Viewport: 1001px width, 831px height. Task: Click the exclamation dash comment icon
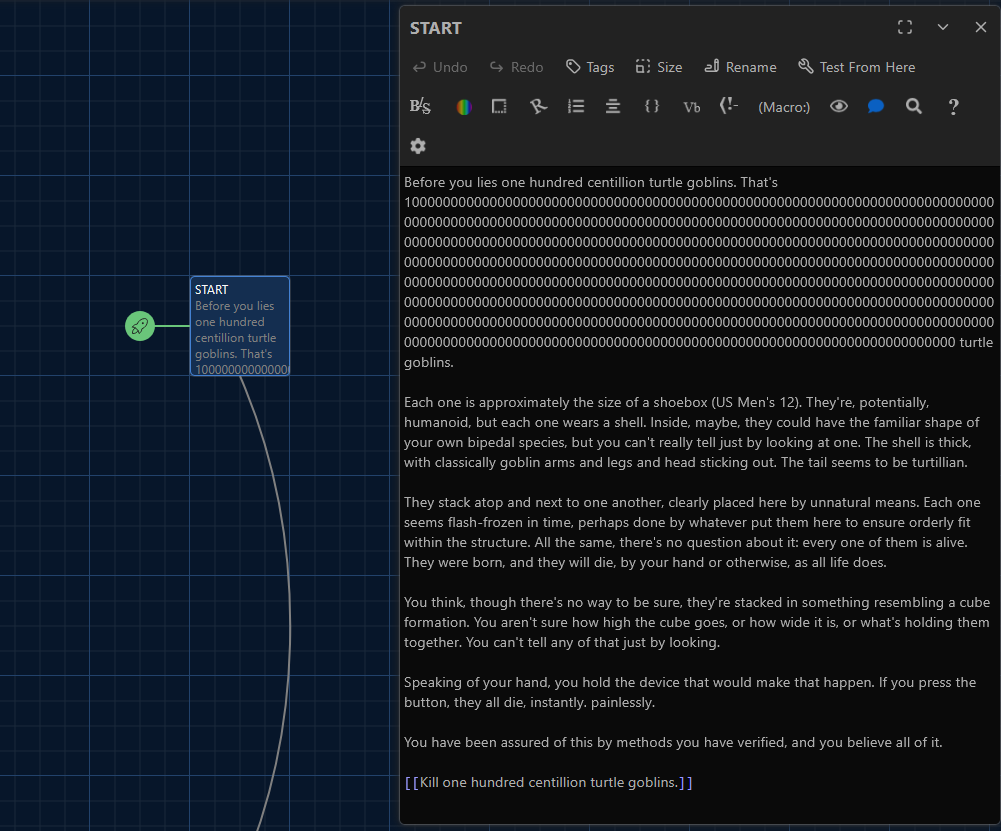(x=728, y=106)
